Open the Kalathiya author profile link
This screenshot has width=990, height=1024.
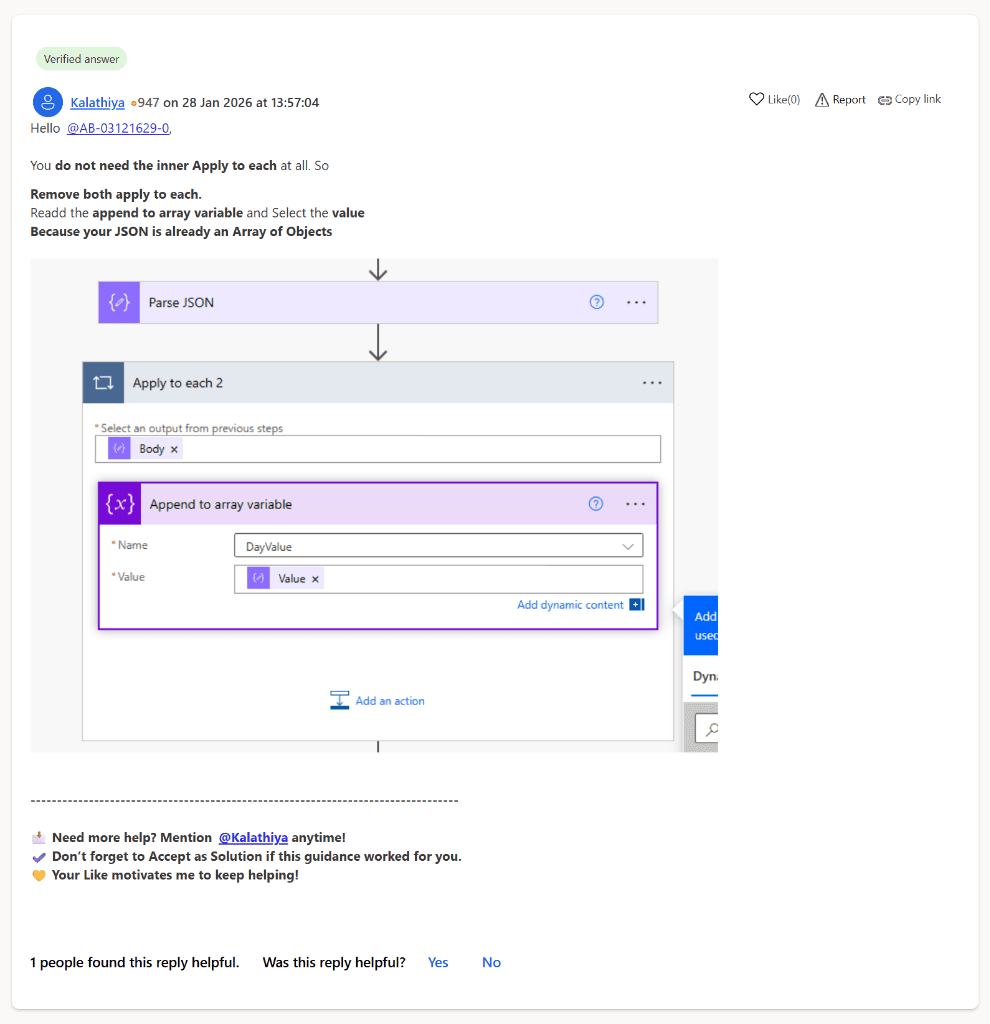coord(97,102)
